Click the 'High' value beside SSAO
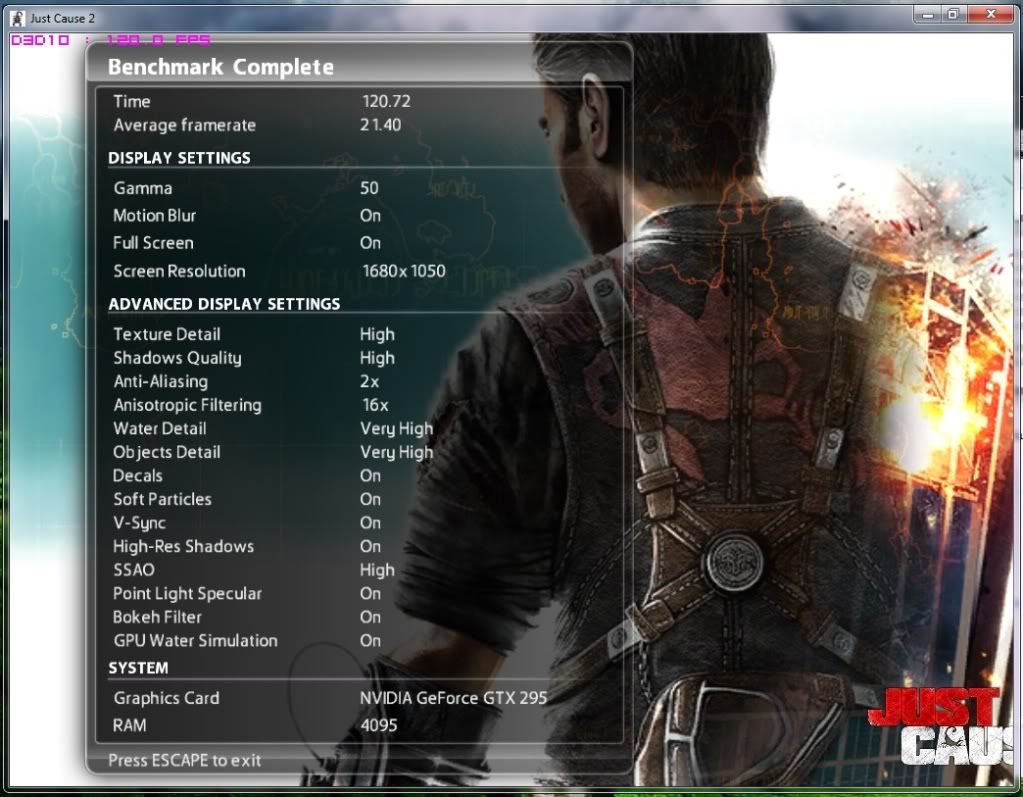The image size is (1023, 797). pos(377,569)
